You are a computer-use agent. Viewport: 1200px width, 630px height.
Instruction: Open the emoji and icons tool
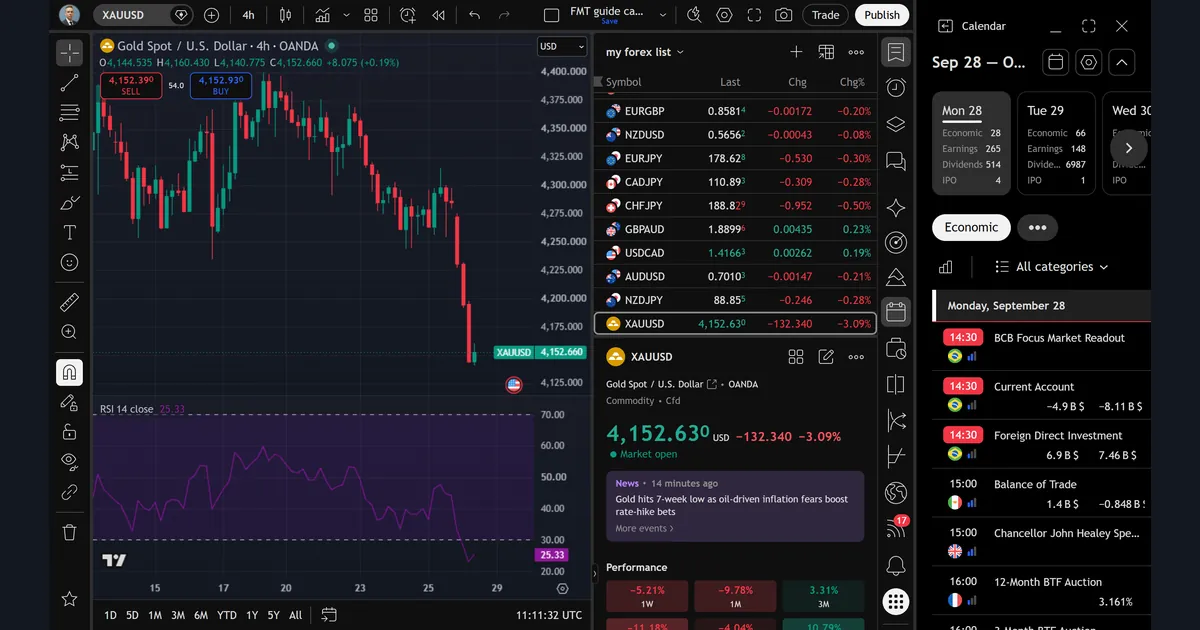coord(69,262)
